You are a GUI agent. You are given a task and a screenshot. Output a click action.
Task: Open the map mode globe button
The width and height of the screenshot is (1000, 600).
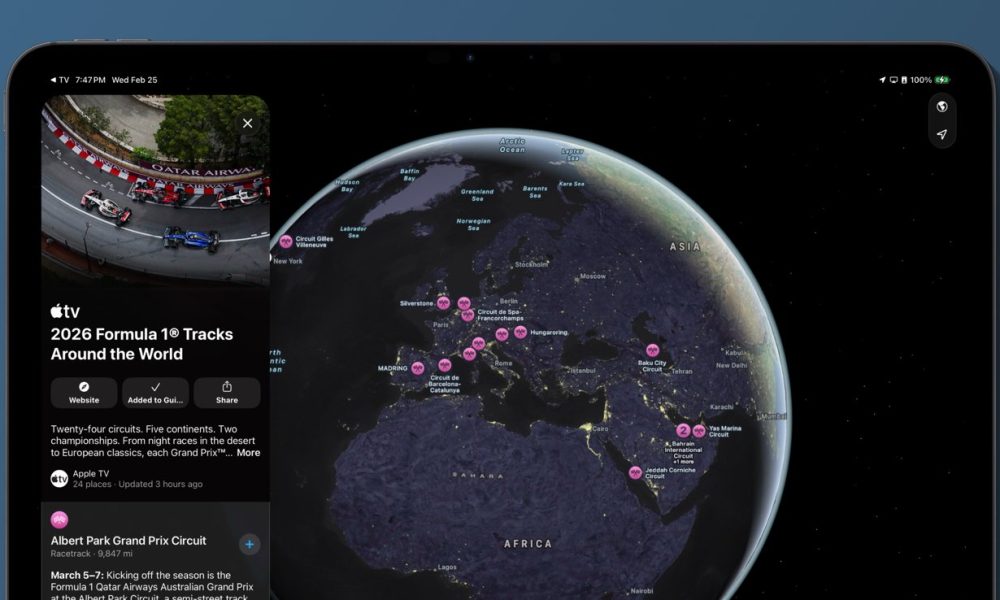pos(941,107)
